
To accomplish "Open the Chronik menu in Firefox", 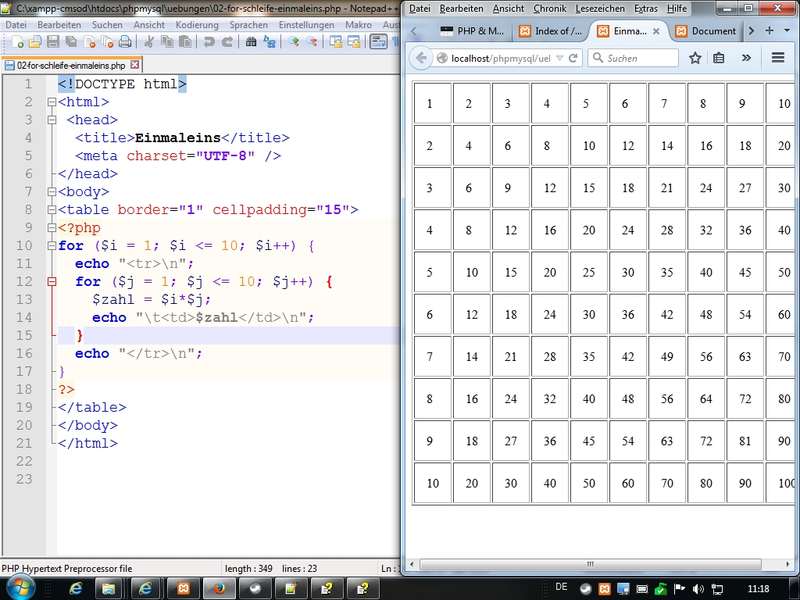I will pyautogui.click(x=549, y=8).
